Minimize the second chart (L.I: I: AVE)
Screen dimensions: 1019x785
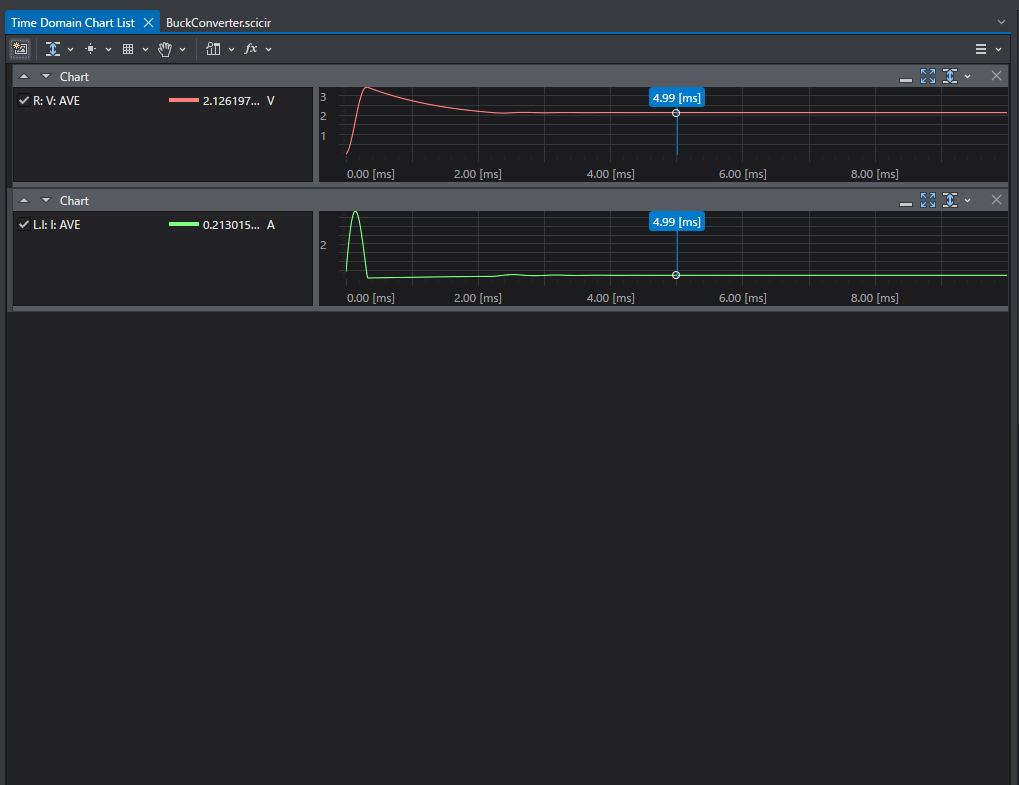[905, 203]
